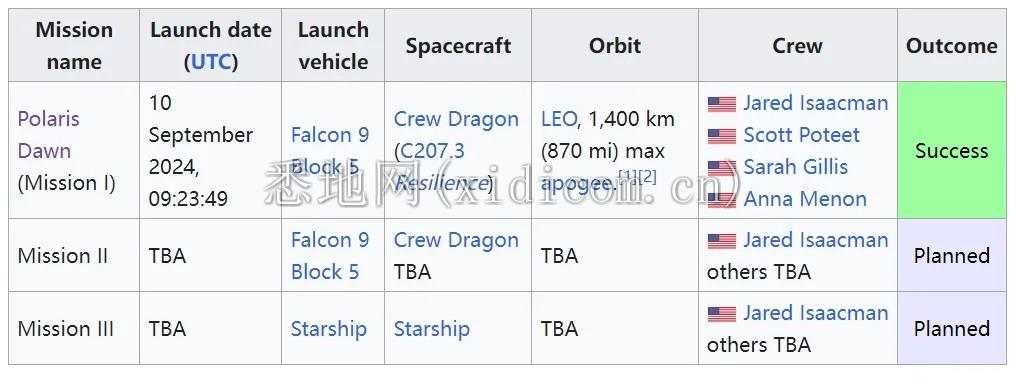The width and height of the screenshot is (1016, 380).
Task: Follow the C207.3 Resilience capsule link
Action: tap(441, 167)
